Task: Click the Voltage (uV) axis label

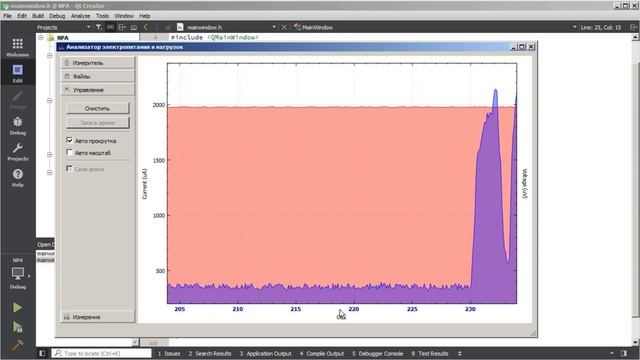Action: click(x=525, y=184)
